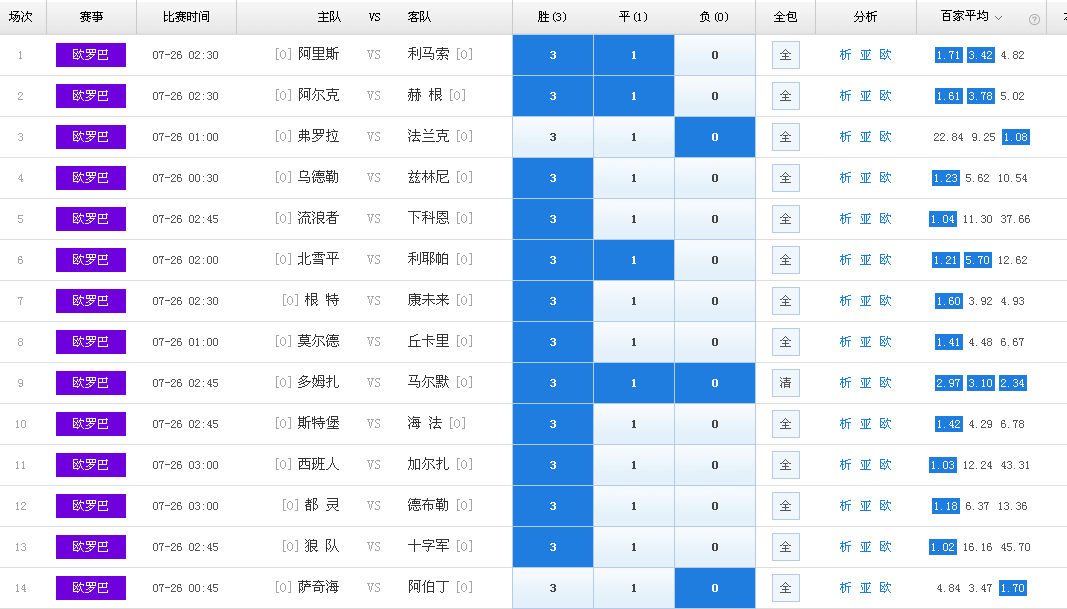Click the 欧罗巴 league tag in row 5
Screen dimensions: 1067x609
(x=91, y=219)
